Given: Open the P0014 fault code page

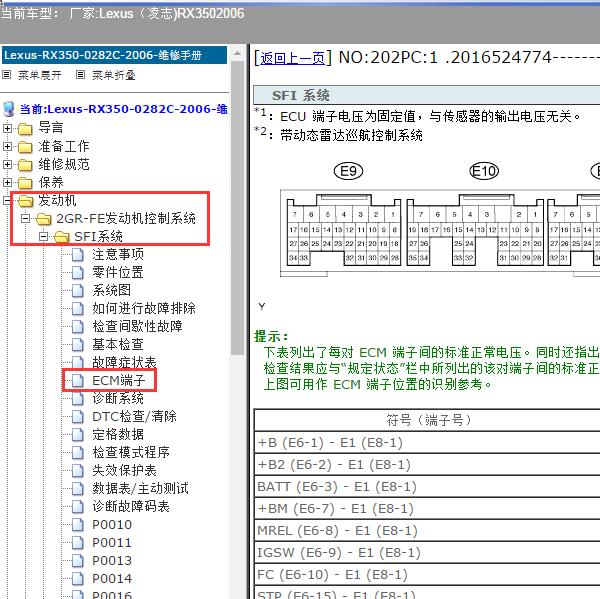Looking at the screenshot, I should (112, 579).
